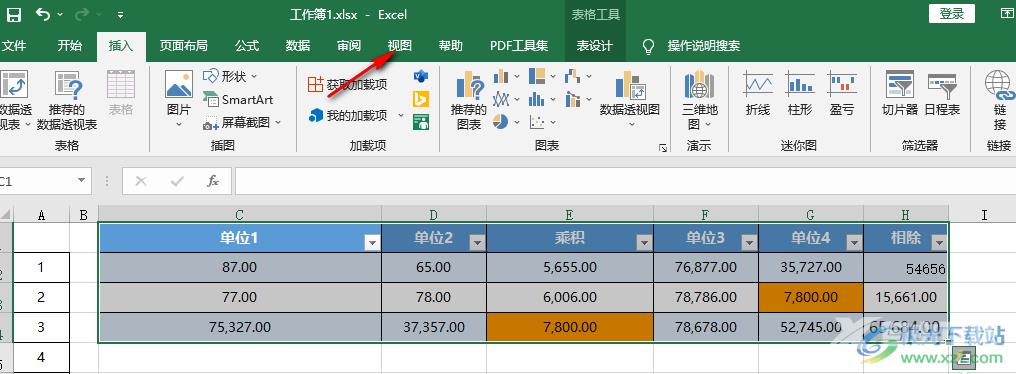The height and width of the screenshot is (374, 1016).
Task: Switch to the 数据 Data tab
Action: [298, 46]
